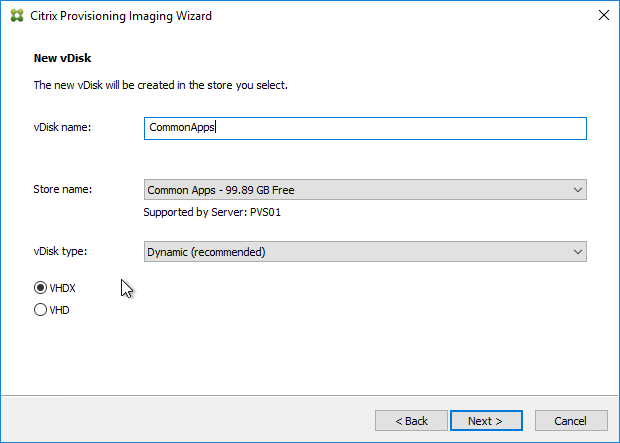Open the Store name combo box
Screen dimensions: 620x443
[365, 190]
